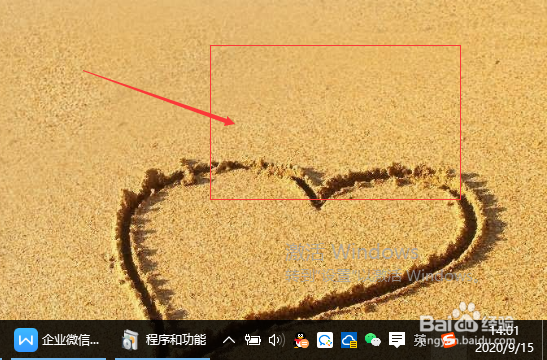
Task: Show hidden tray icons with the chevron
Action: pyautogui.click(x=229, y=340)
